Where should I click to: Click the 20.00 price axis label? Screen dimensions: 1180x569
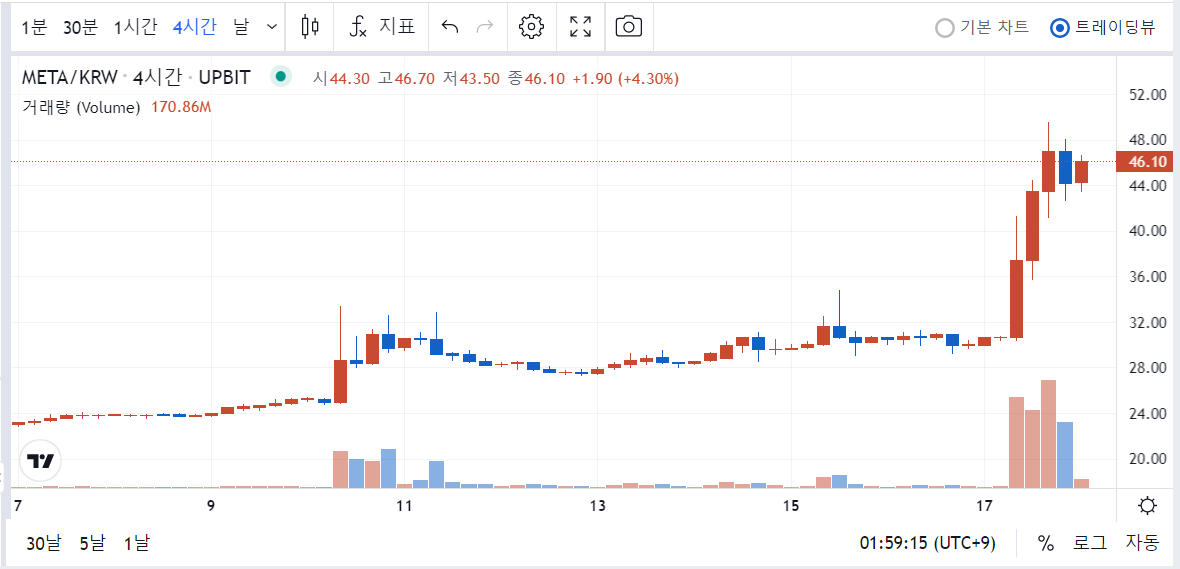pos(1148,459)
